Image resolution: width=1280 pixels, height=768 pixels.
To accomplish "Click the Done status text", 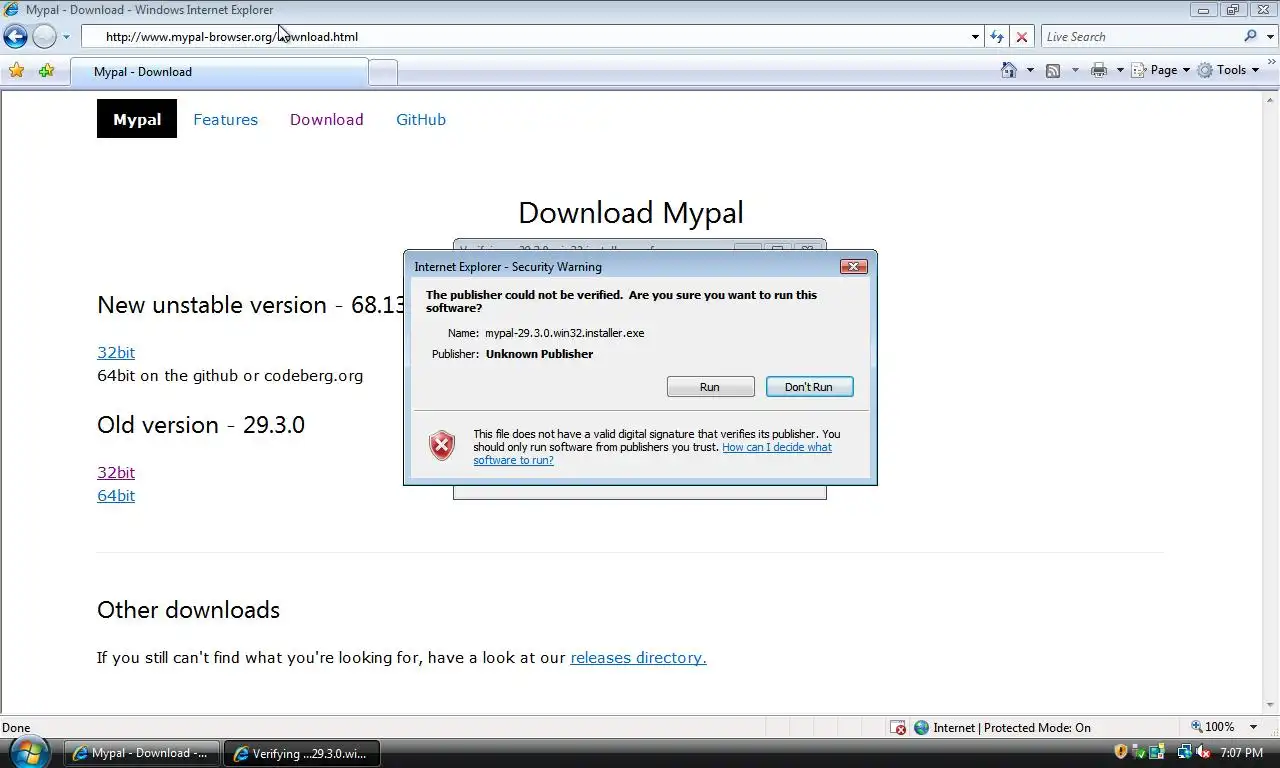I will coord(16,728).
